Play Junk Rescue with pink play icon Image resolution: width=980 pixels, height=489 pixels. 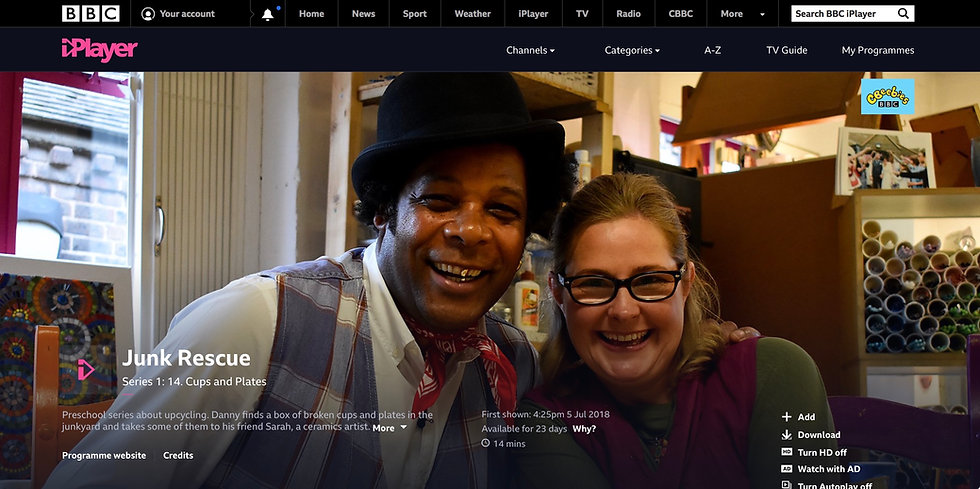[x=86, y=369]
